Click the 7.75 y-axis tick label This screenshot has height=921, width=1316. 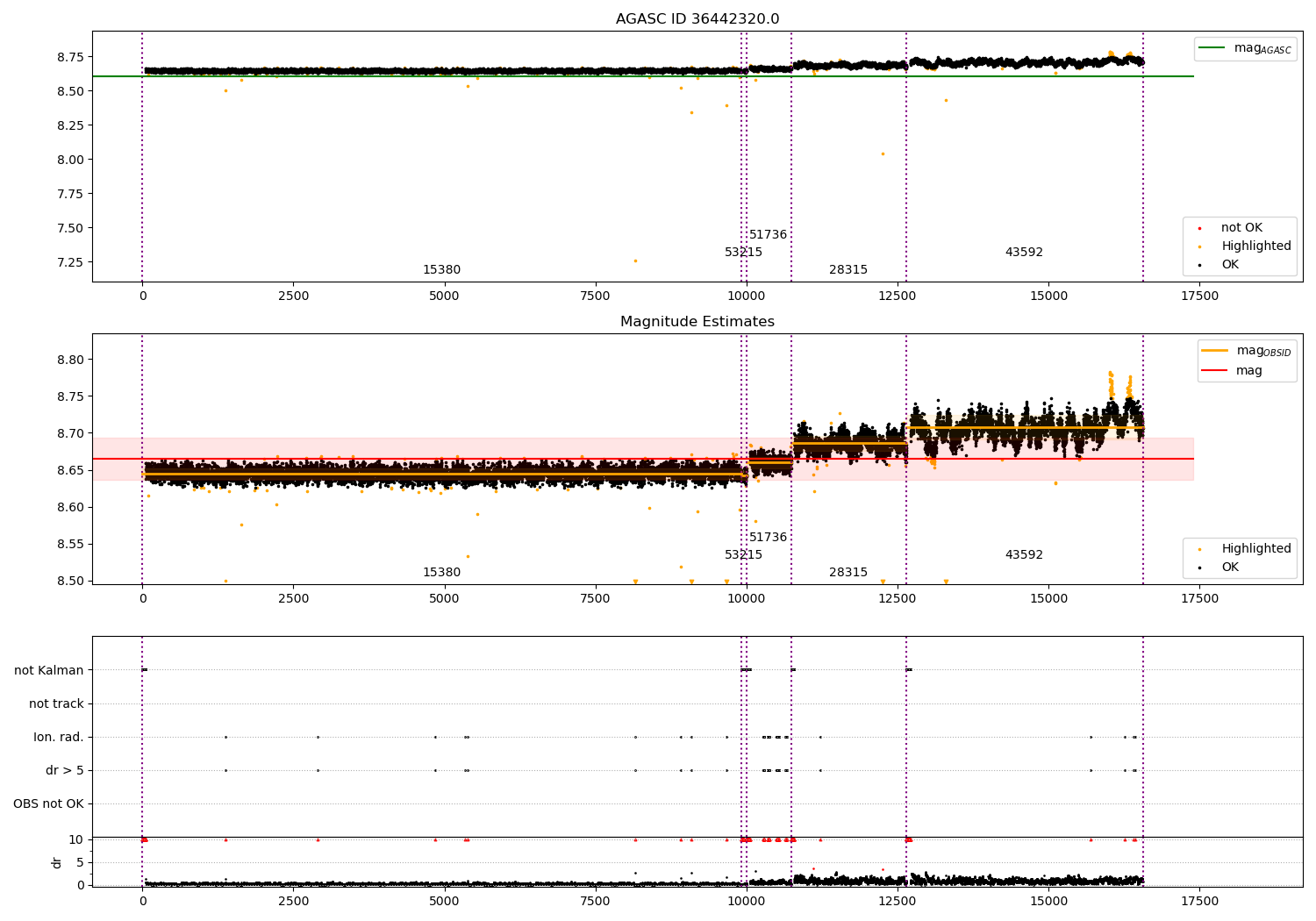pos(69,194)
